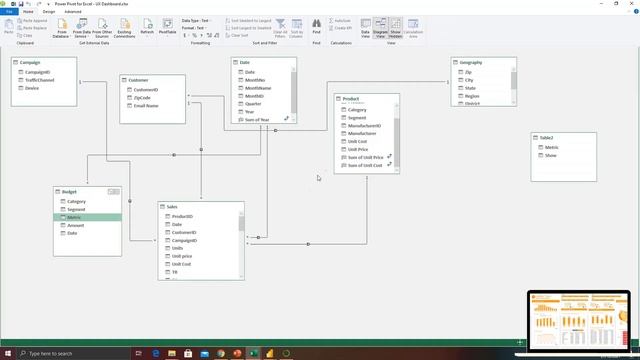Screen dimensions: 640x360
Task: Select the Table2 table header
Action: (564, 138)
